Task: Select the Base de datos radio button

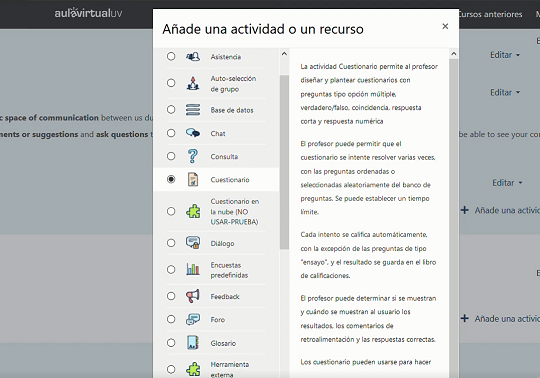Action: tap(171, 109)
